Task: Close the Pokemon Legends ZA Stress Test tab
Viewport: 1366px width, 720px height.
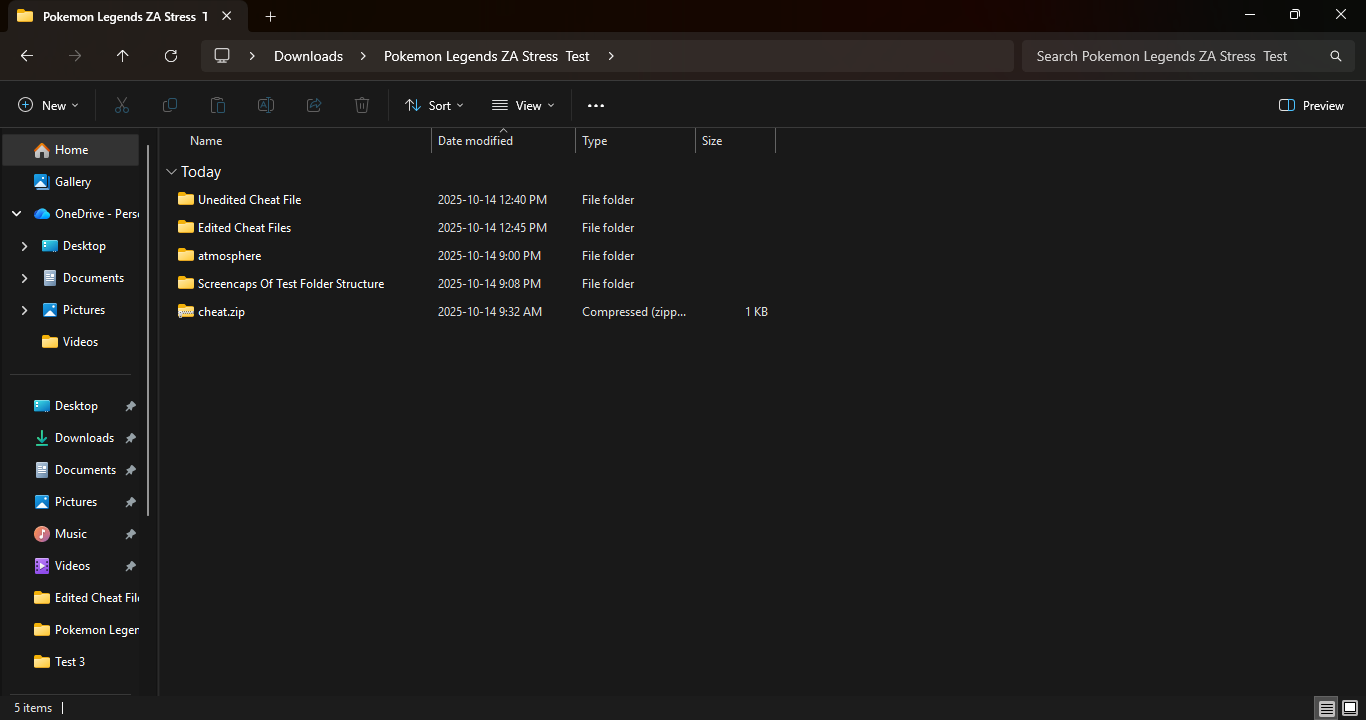Action: tap(227, 16)
